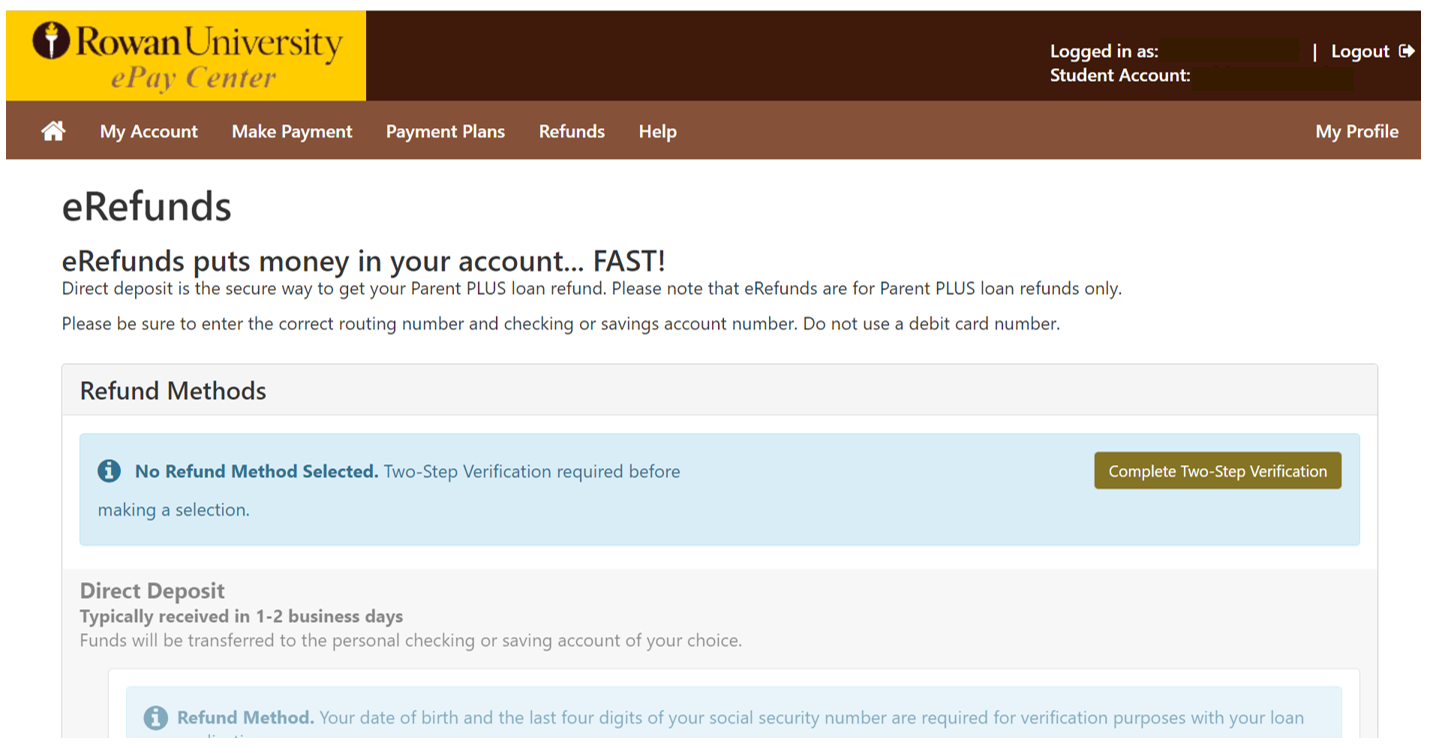Click the Refund Methods panel header

point(173,390)
